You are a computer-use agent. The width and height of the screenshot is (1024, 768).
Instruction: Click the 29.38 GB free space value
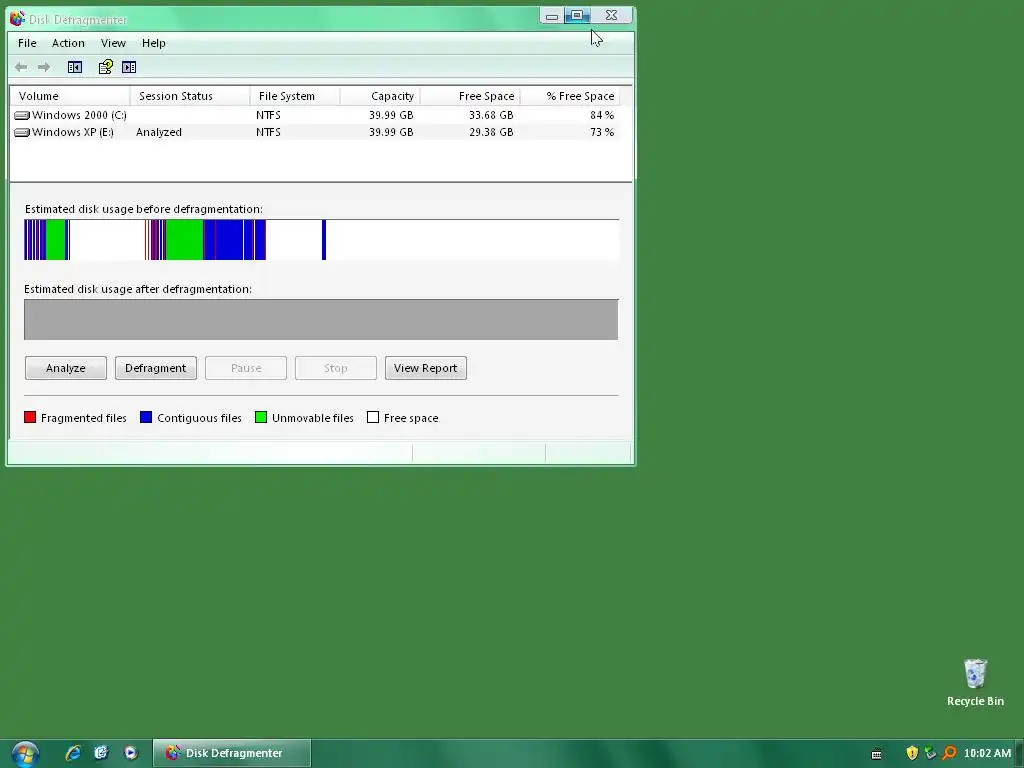point(491,132)
